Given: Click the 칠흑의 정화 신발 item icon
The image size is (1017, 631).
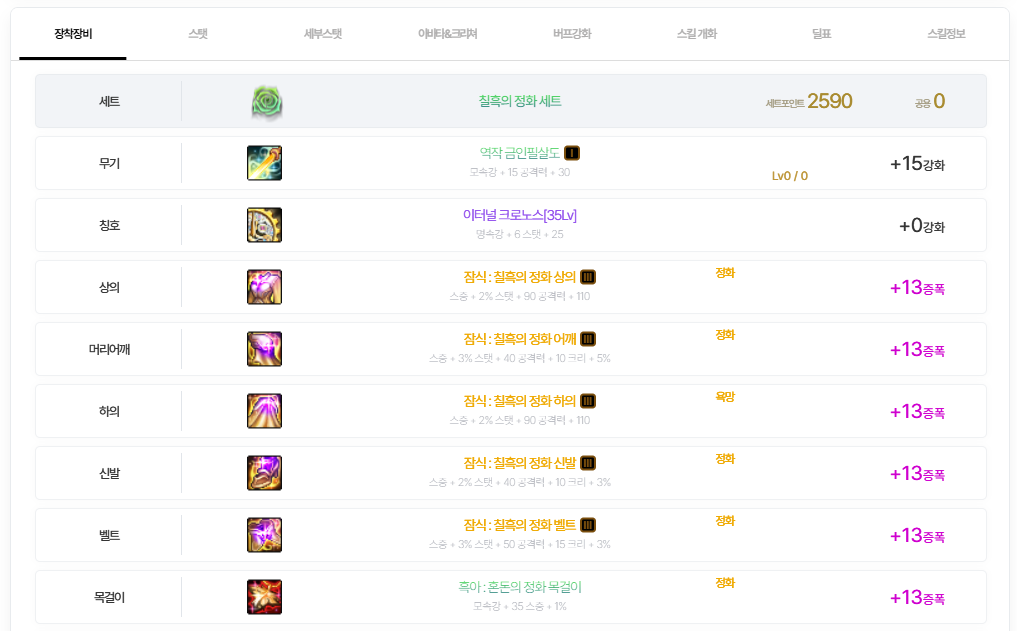Looking at the screenshot, I should point(265,473).
